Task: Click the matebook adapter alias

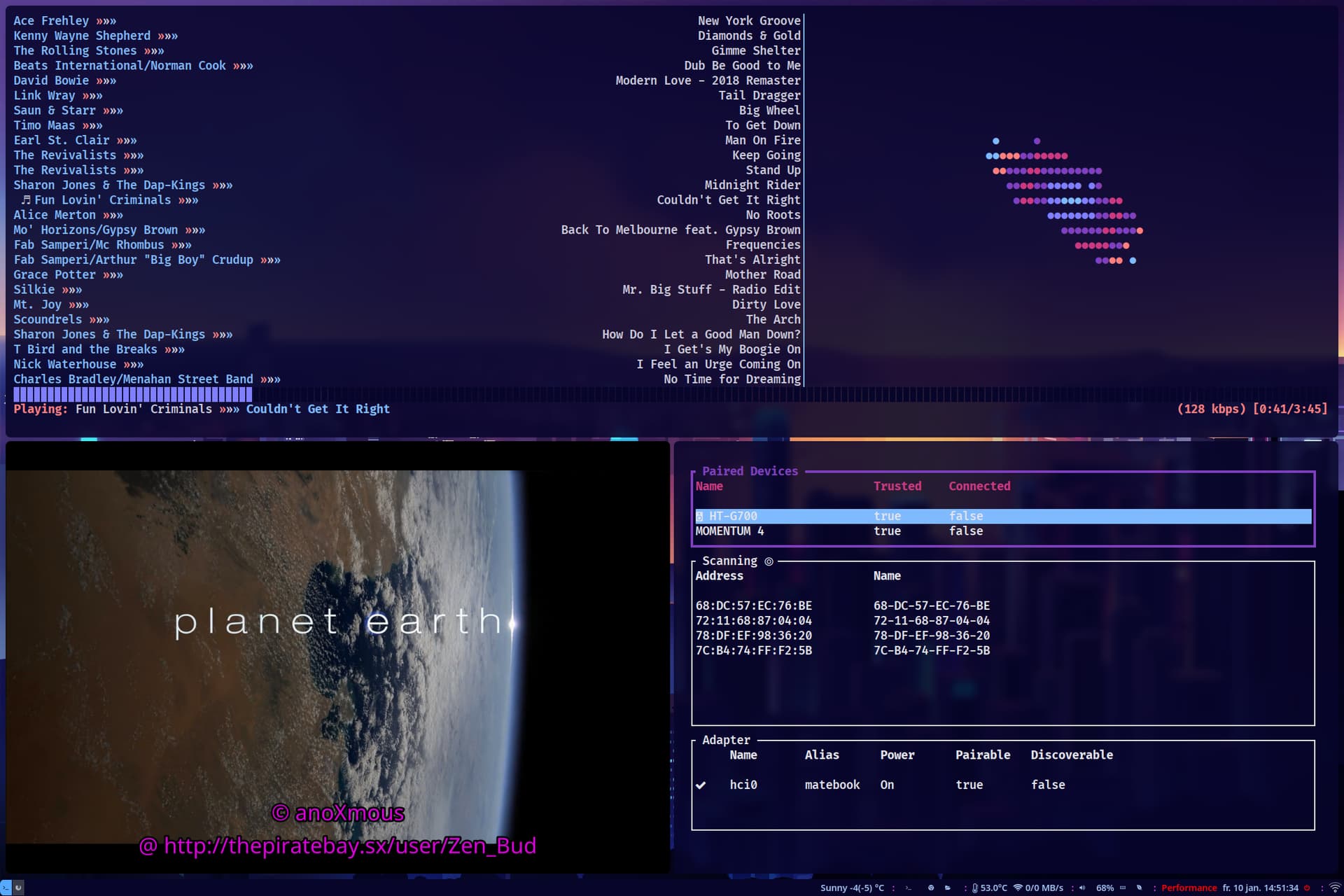Action: coord(832,785)
